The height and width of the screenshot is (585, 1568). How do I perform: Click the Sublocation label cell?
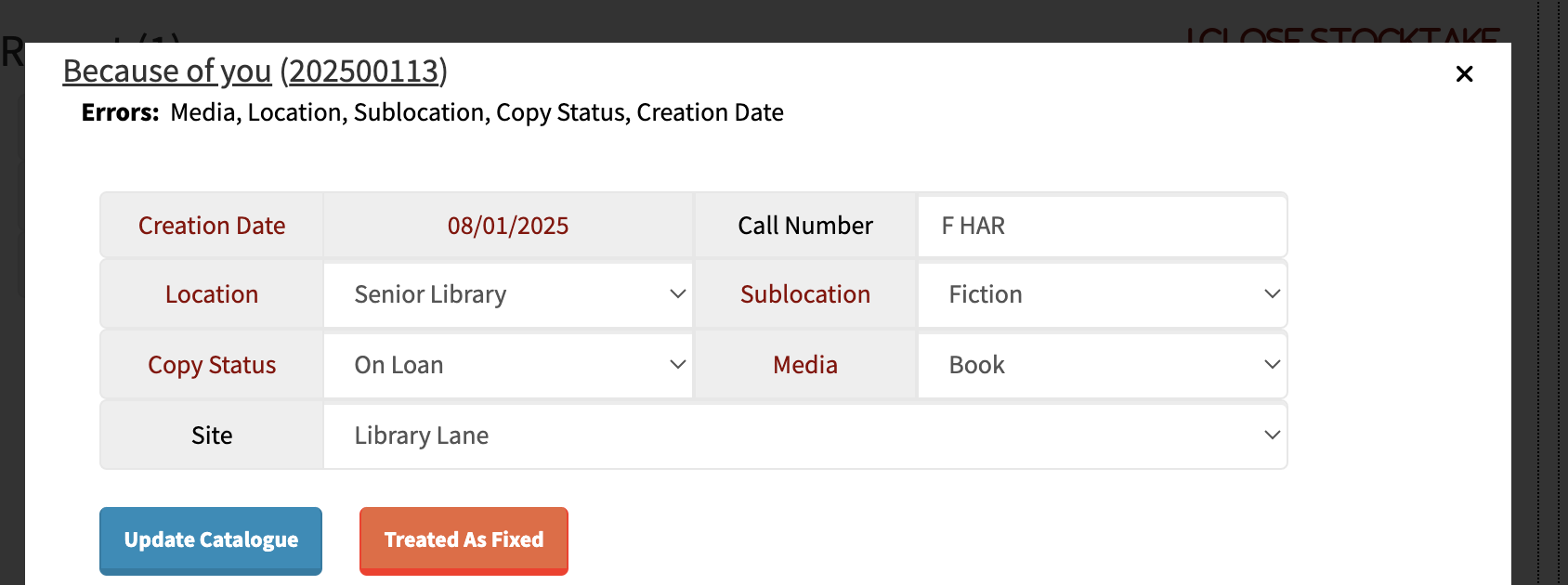tap(805, 294)
